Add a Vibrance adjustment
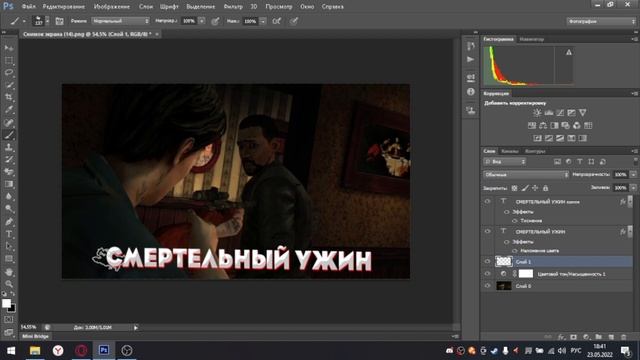The image size is (640, 360). click(582, 113)
